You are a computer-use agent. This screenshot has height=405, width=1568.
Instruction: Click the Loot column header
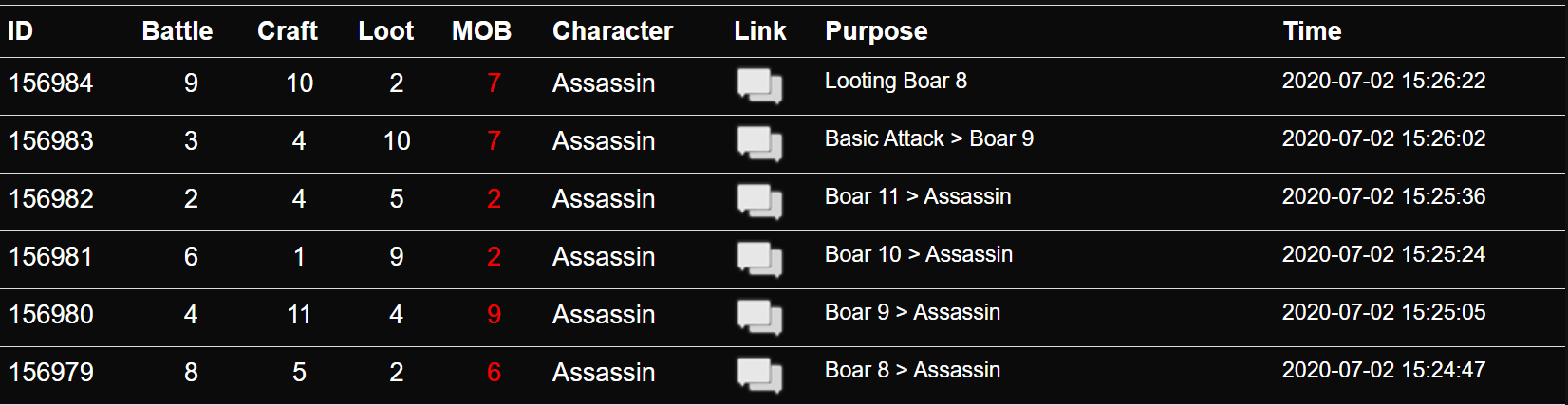click(386, 31)
